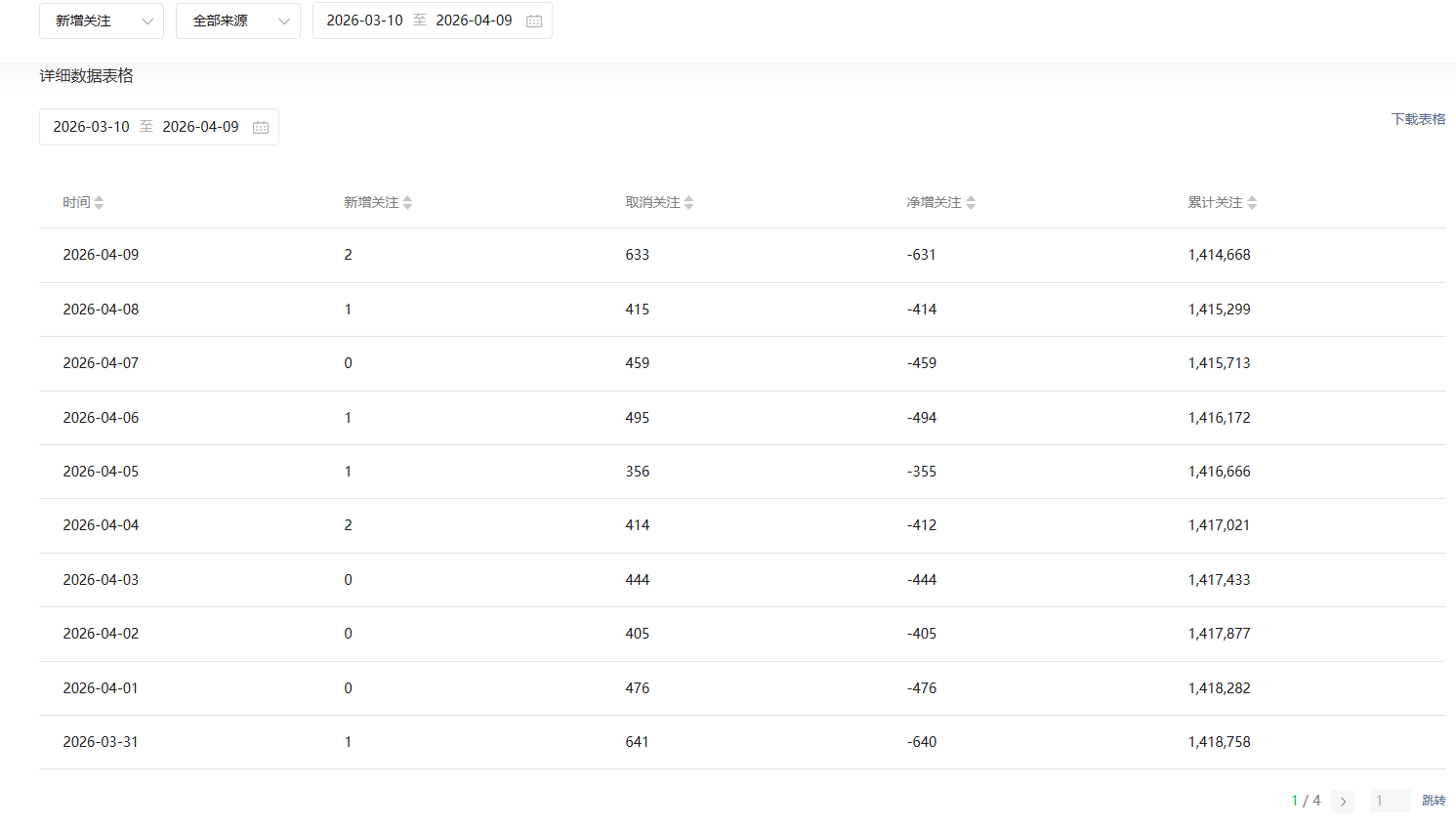Click the calendar icon in top date range
This screenshot has height=828, width=1456.
click(534, 21)
